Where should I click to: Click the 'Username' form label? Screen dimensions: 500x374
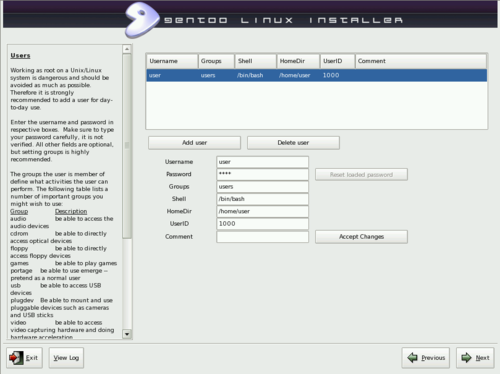coord(179,162)
